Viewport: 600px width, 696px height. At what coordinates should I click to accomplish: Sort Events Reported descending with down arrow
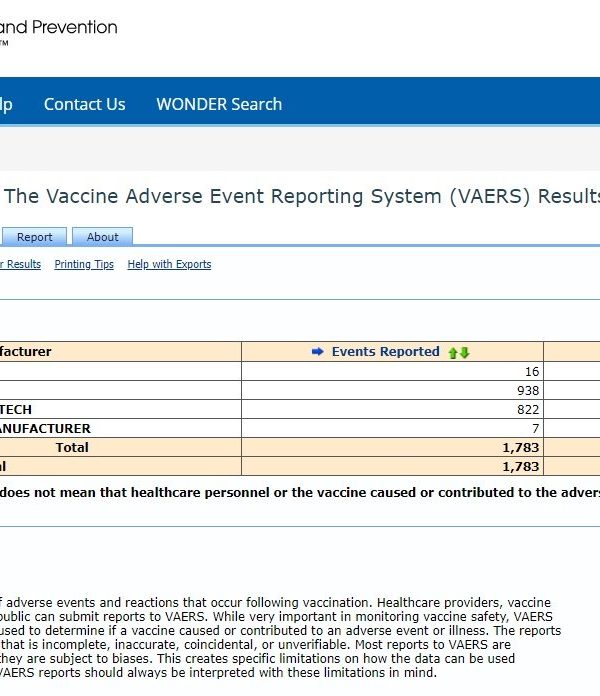click(x=464, y=353)
